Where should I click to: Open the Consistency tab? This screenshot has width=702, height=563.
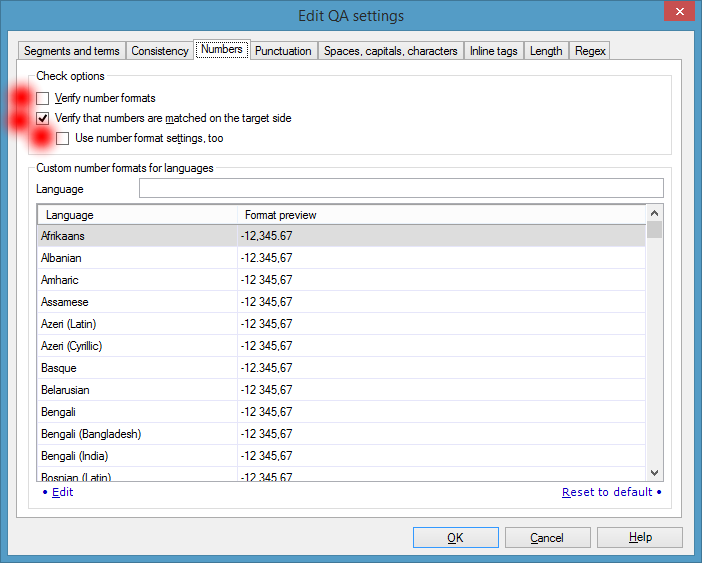pyautogui.click(x=159, y=51)
